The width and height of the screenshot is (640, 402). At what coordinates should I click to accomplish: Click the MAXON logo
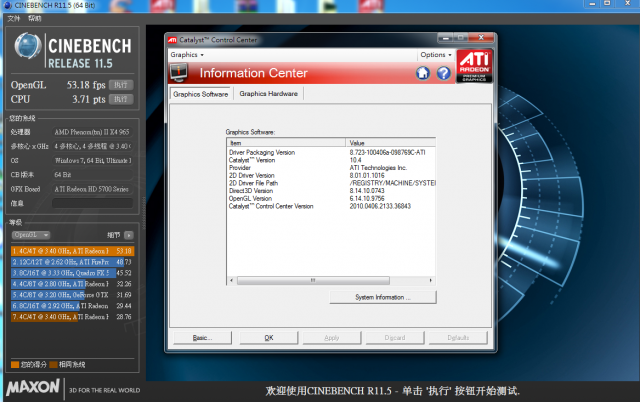tap(33, 387)
